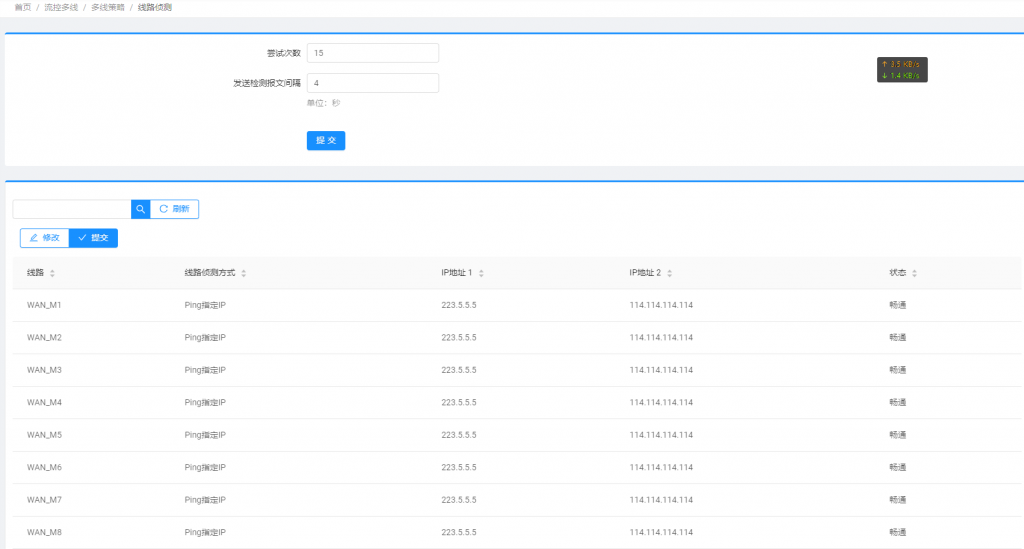Click the table search text box
The width and height of the screenshot is (1024, 549).
(x=72, y=209)
